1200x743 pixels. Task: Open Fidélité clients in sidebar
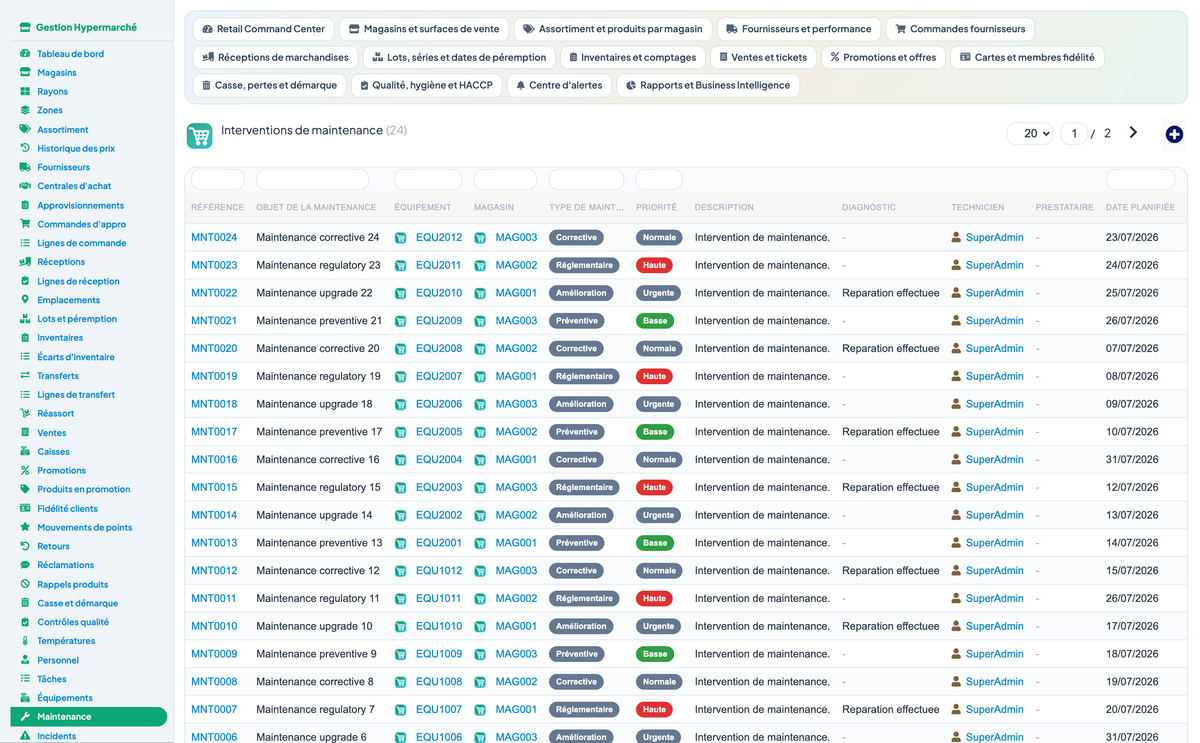68,508
